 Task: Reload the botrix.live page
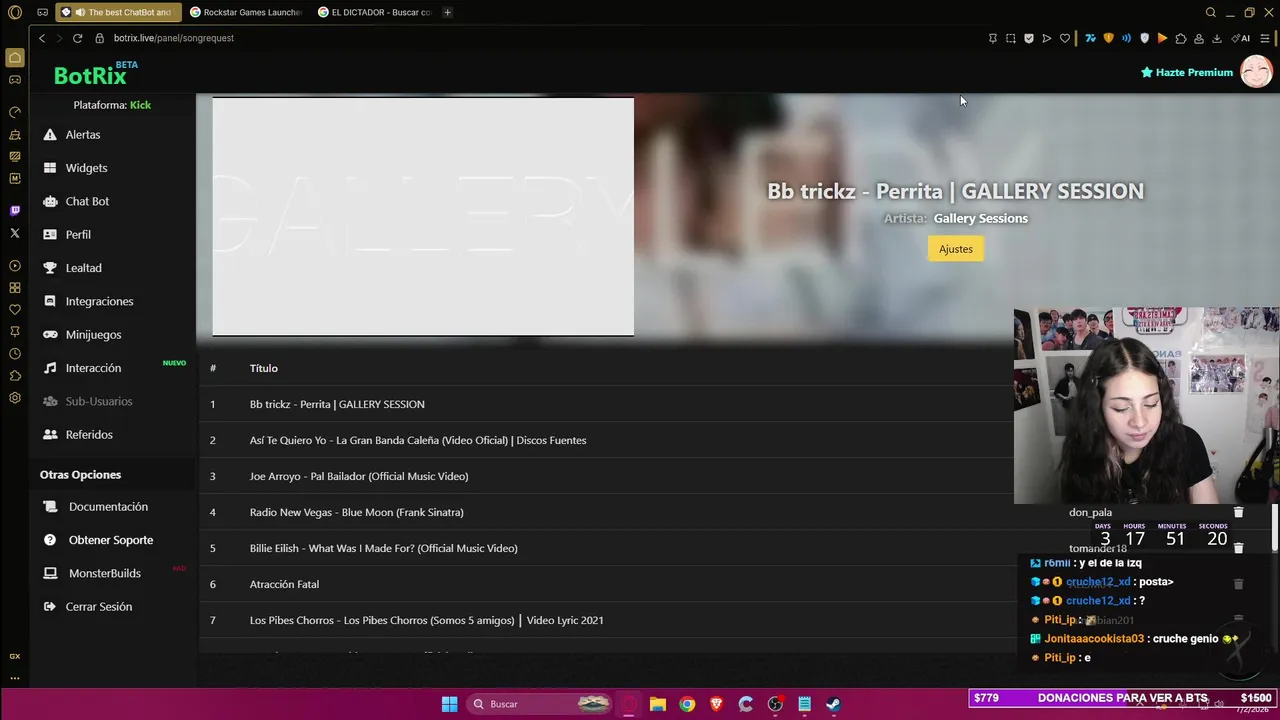pos(77,38)
